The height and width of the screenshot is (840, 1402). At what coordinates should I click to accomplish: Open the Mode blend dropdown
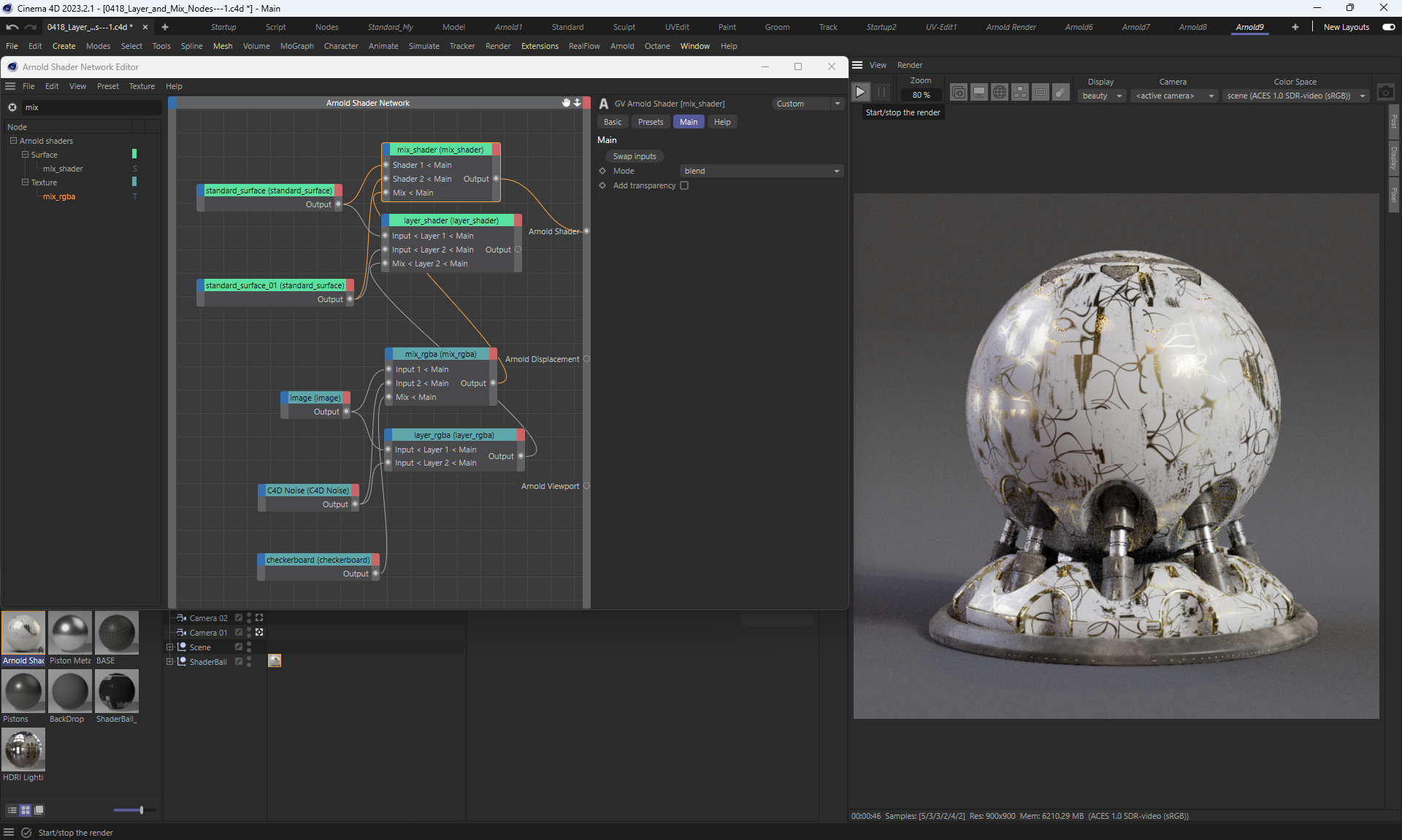[761, 171]
